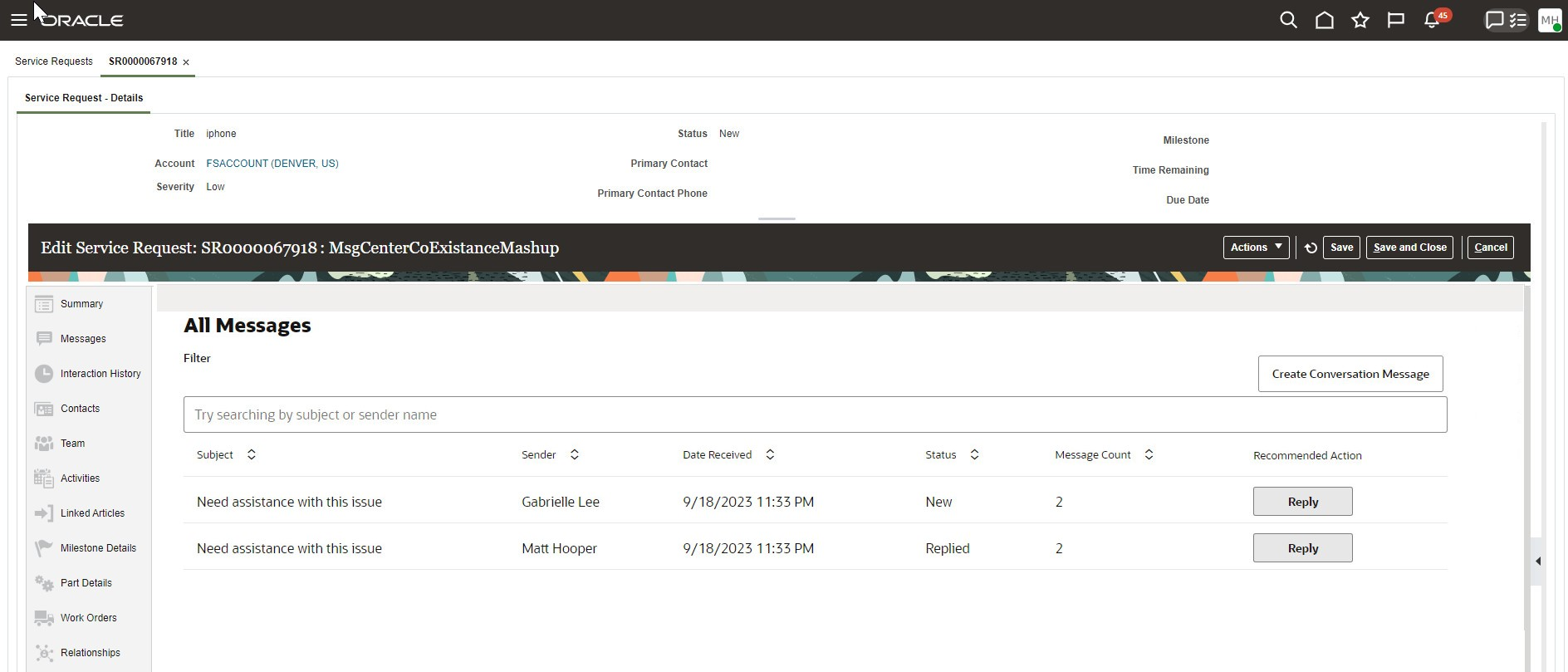Screen dimensions: 1568x672
Task: Open the MH user profile avatar
Action: click(x=1550, y=20)
